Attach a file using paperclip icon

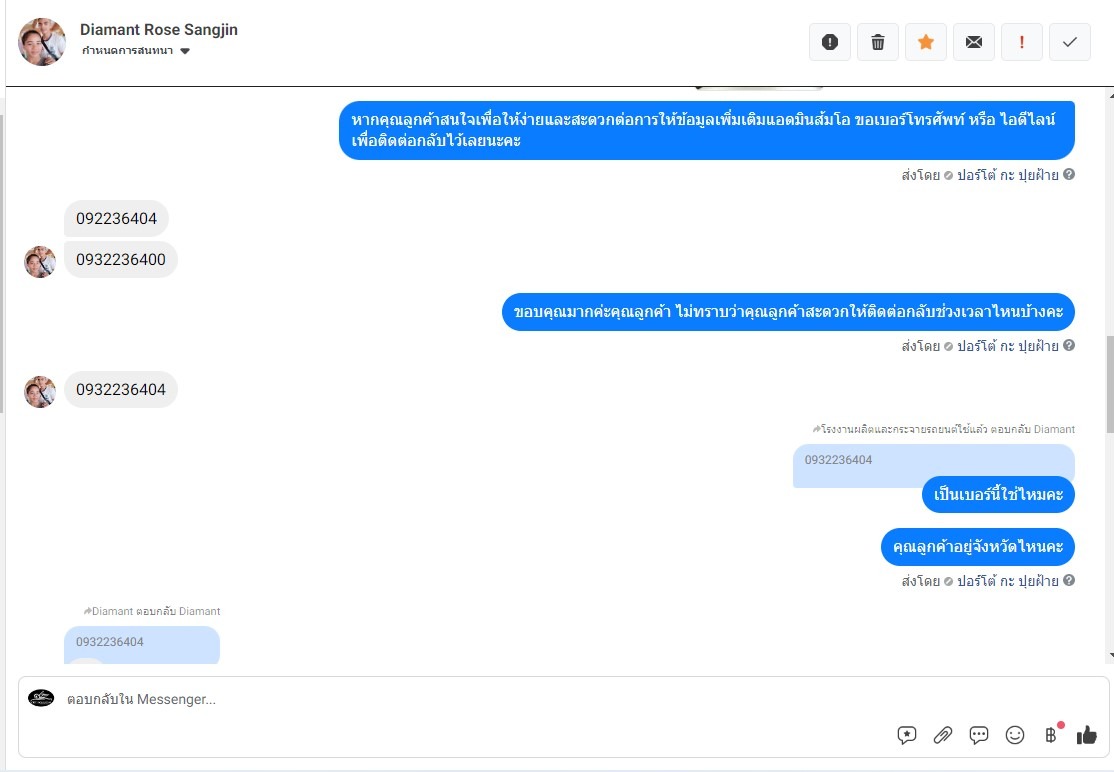click(943, 735)
